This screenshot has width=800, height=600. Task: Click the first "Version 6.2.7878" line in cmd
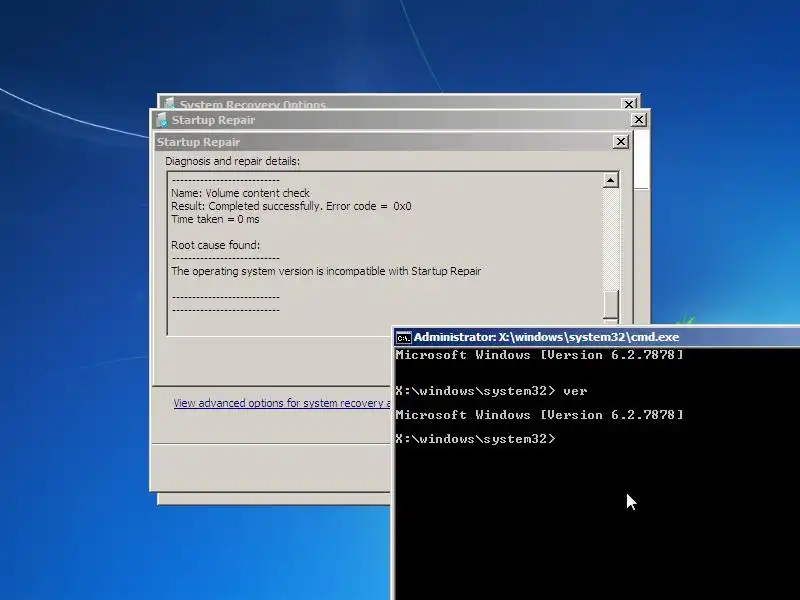[x=539, y=355]
